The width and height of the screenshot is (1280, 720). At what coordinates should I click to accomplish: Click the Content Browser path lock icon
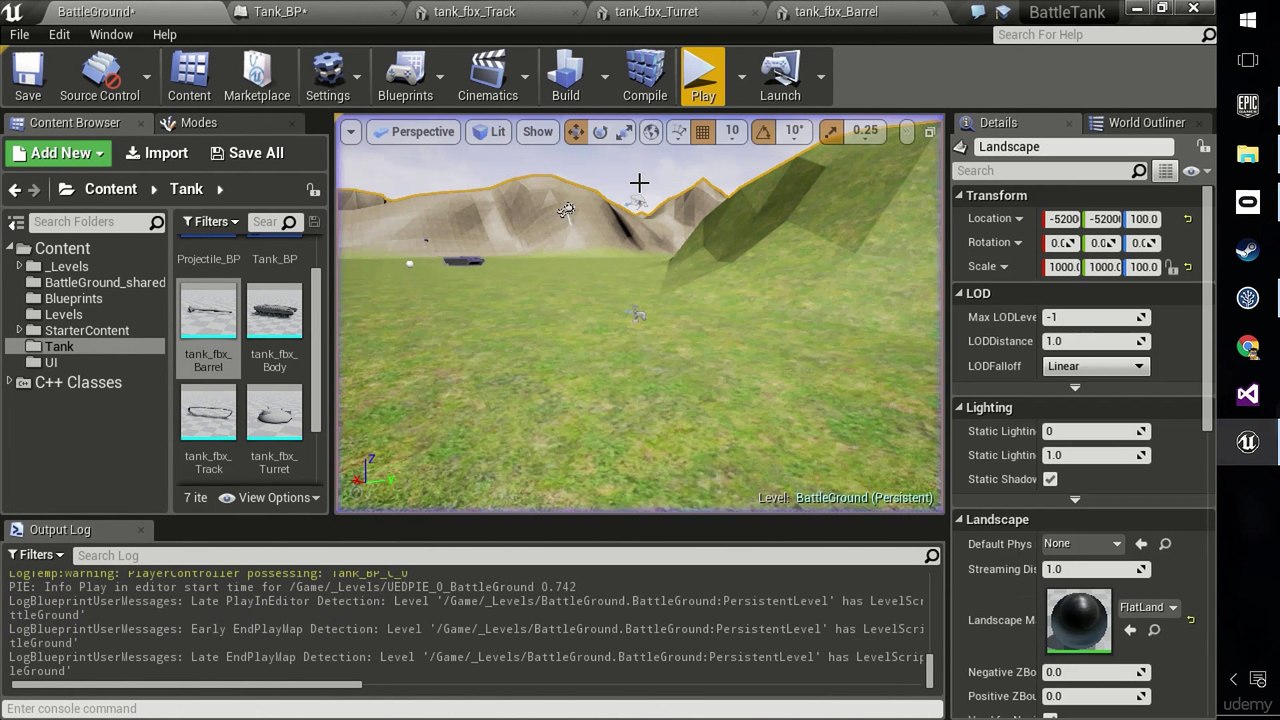click(313, 190)
